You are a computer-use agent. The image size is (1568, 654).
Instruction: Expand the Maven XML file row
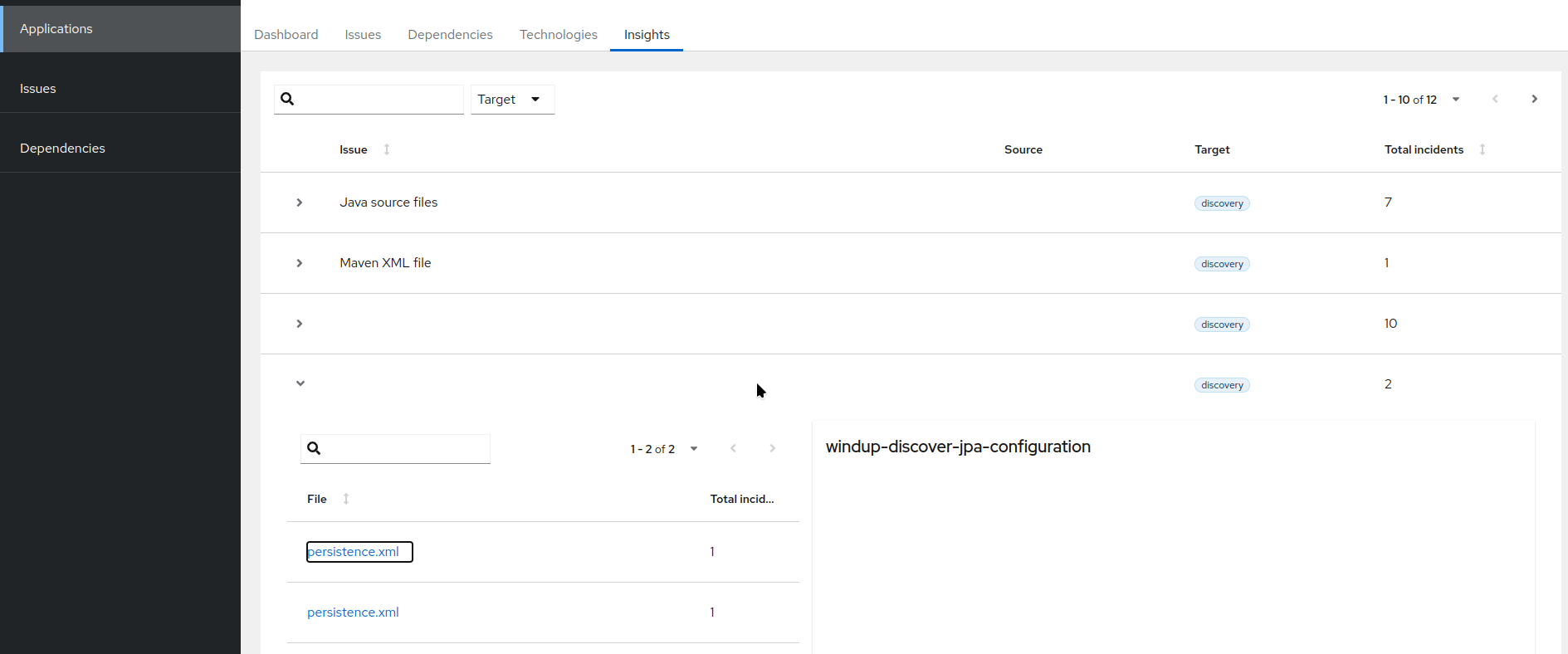[300, 263]
